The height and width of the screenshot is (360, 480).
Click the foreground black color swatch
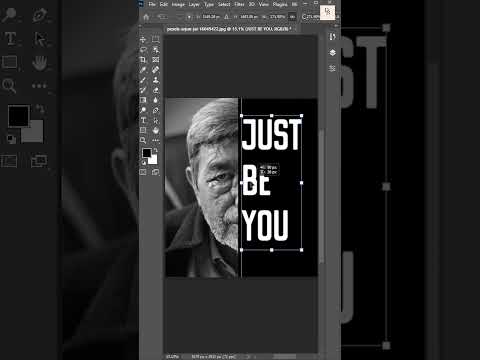(x=146, y=153)
